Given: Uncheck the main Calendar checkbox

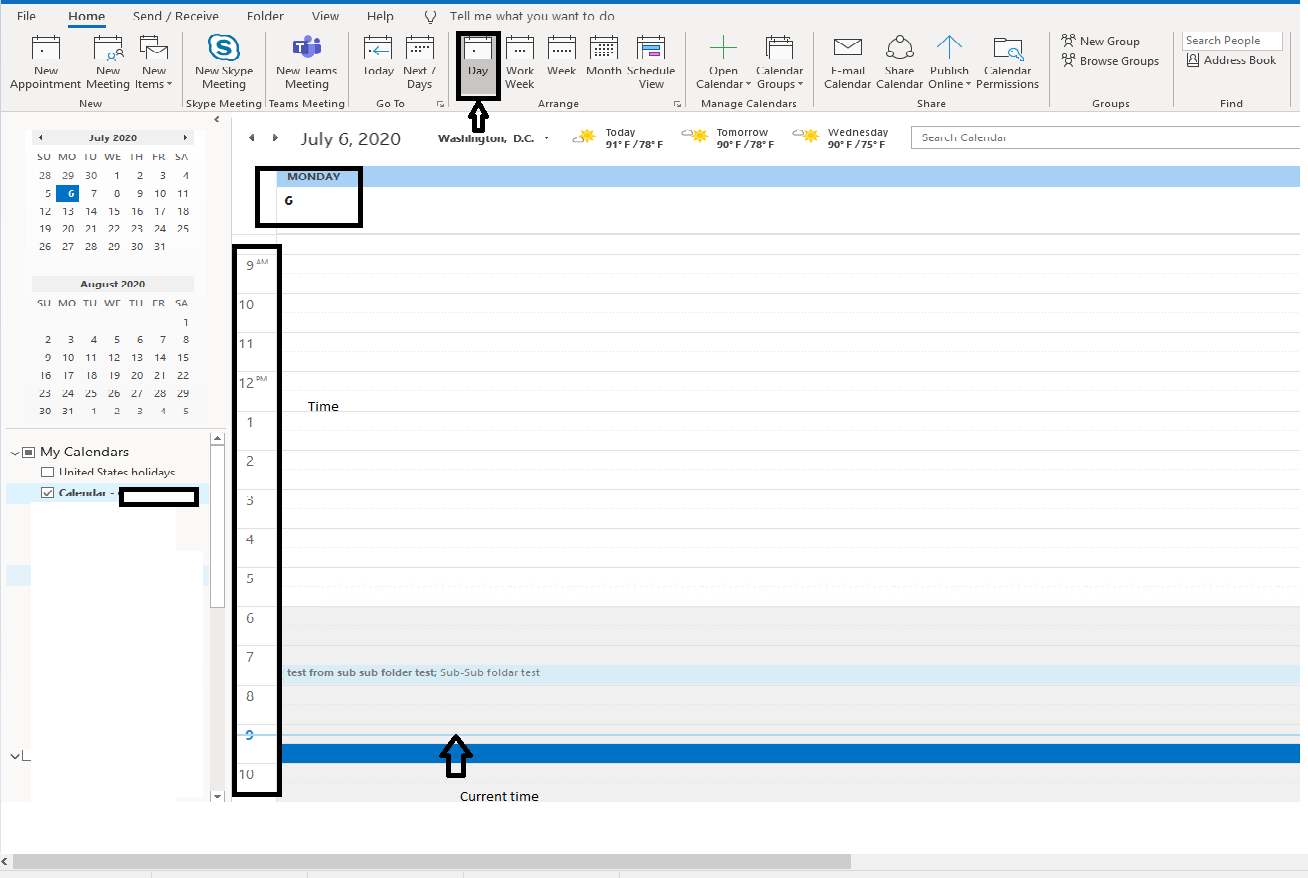Looking at the screenshot, I should point(47,493).
